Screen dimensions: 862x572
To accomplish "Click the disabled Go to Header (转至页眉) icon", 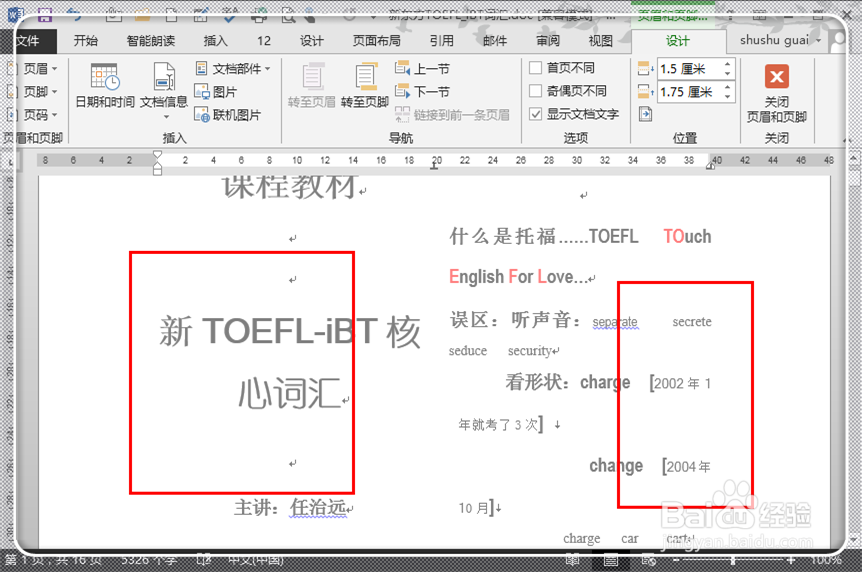I will coord(312,76).
